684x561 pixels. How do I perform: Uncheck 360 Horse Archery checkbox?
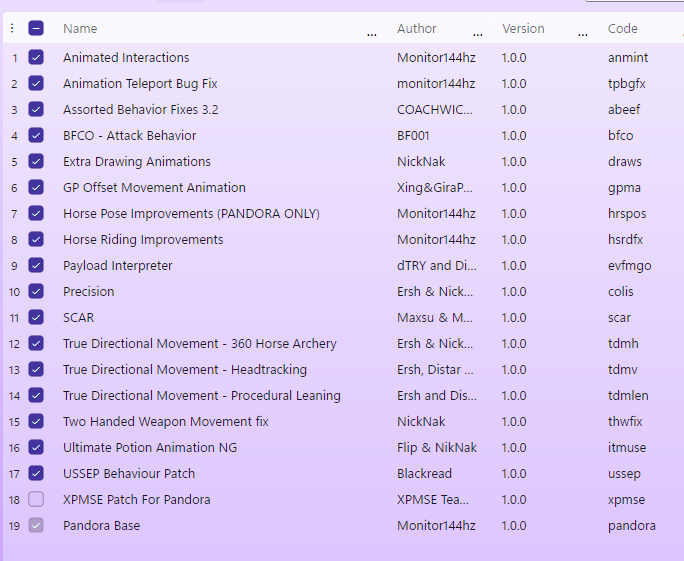coord(36,343)
